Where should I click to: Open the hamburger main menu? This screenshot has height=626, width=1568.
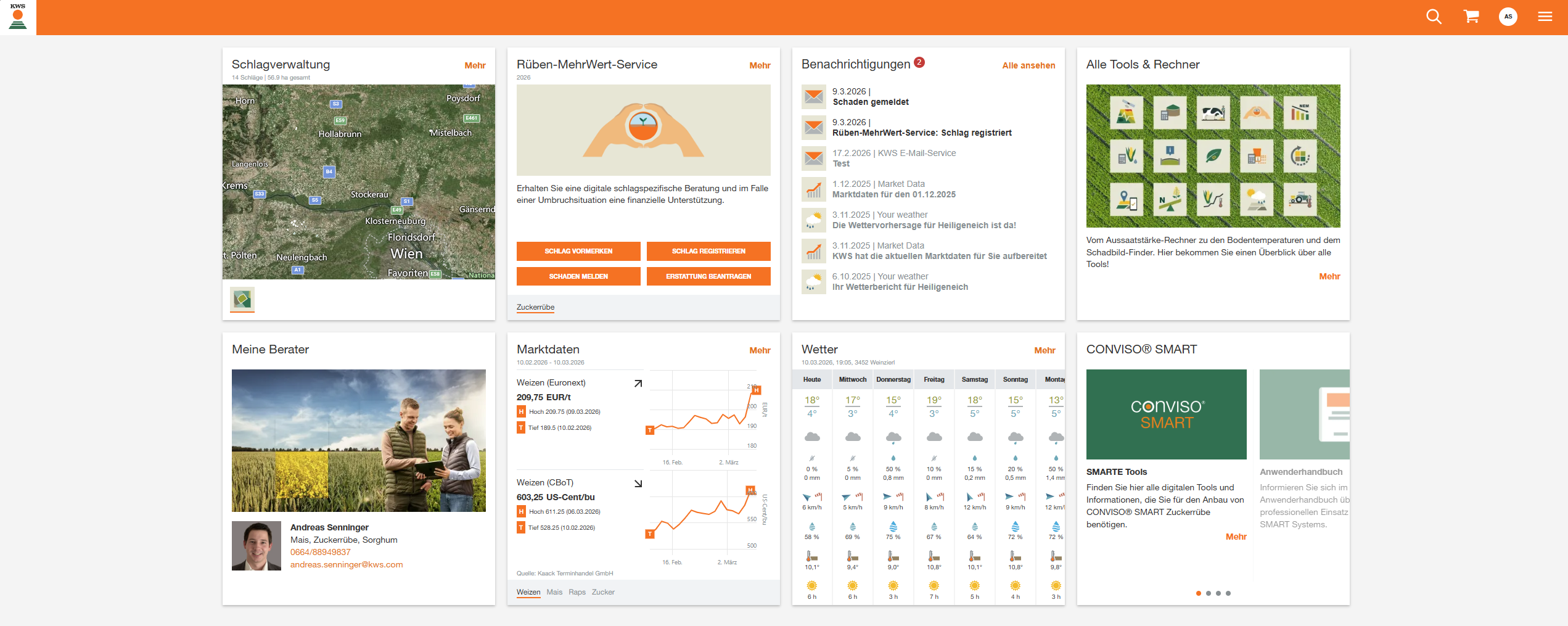tap(1545, 17)
